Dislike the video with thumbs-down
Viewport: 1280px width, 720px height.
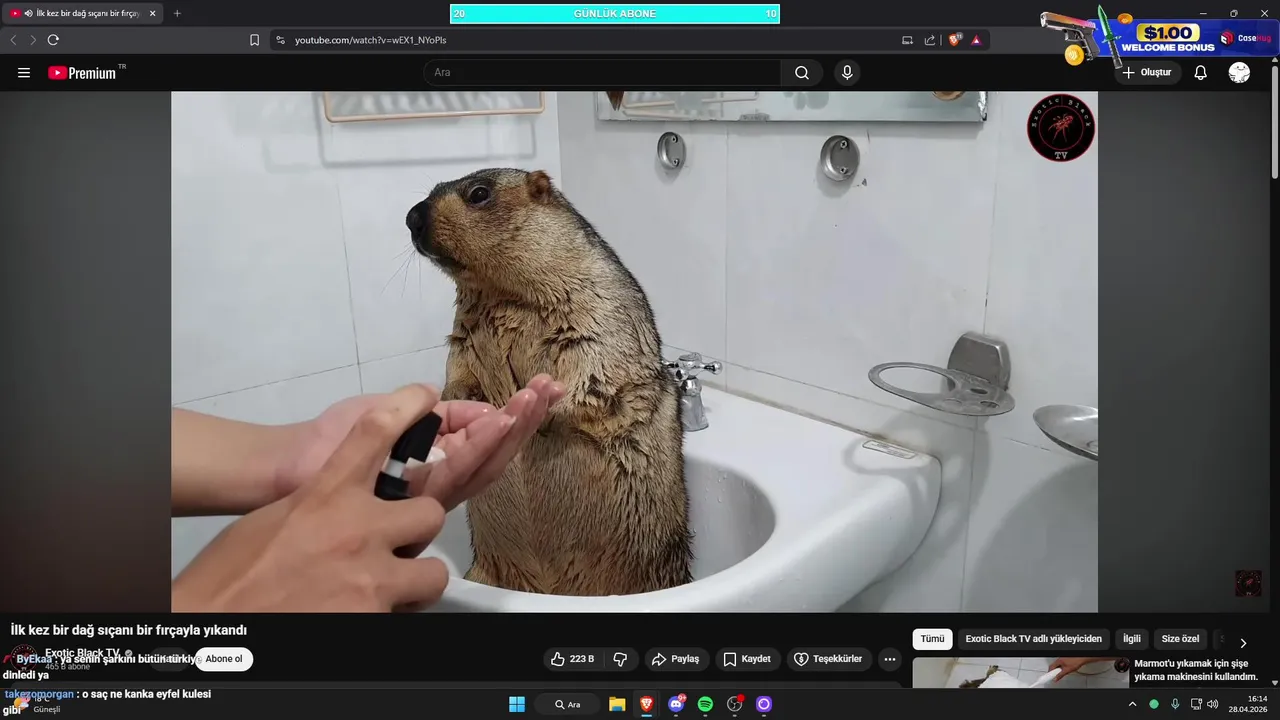pyautogui.click(x=620, y=659)
